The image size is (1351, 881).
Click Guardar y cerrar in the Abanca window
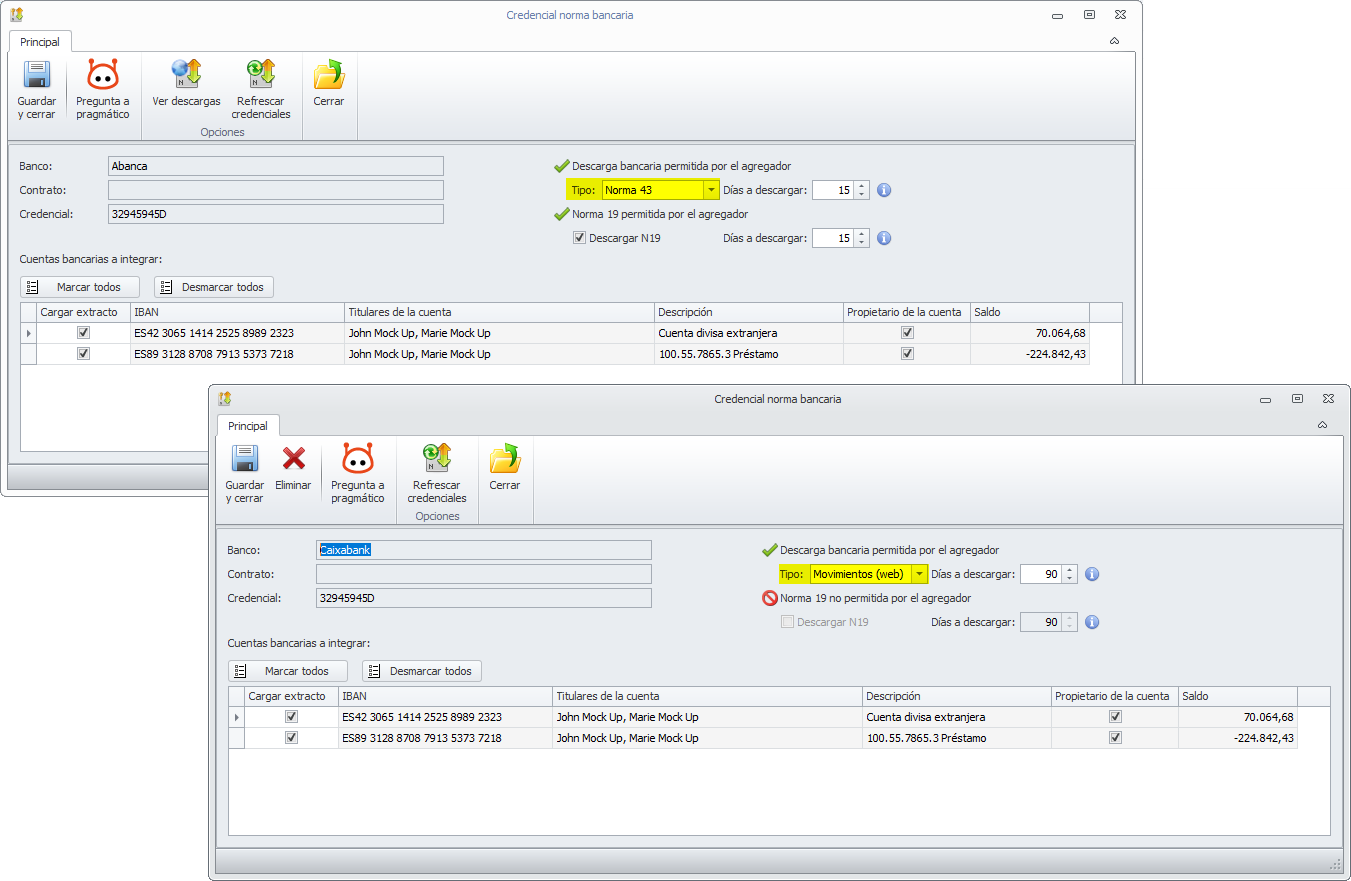point(37,90)
